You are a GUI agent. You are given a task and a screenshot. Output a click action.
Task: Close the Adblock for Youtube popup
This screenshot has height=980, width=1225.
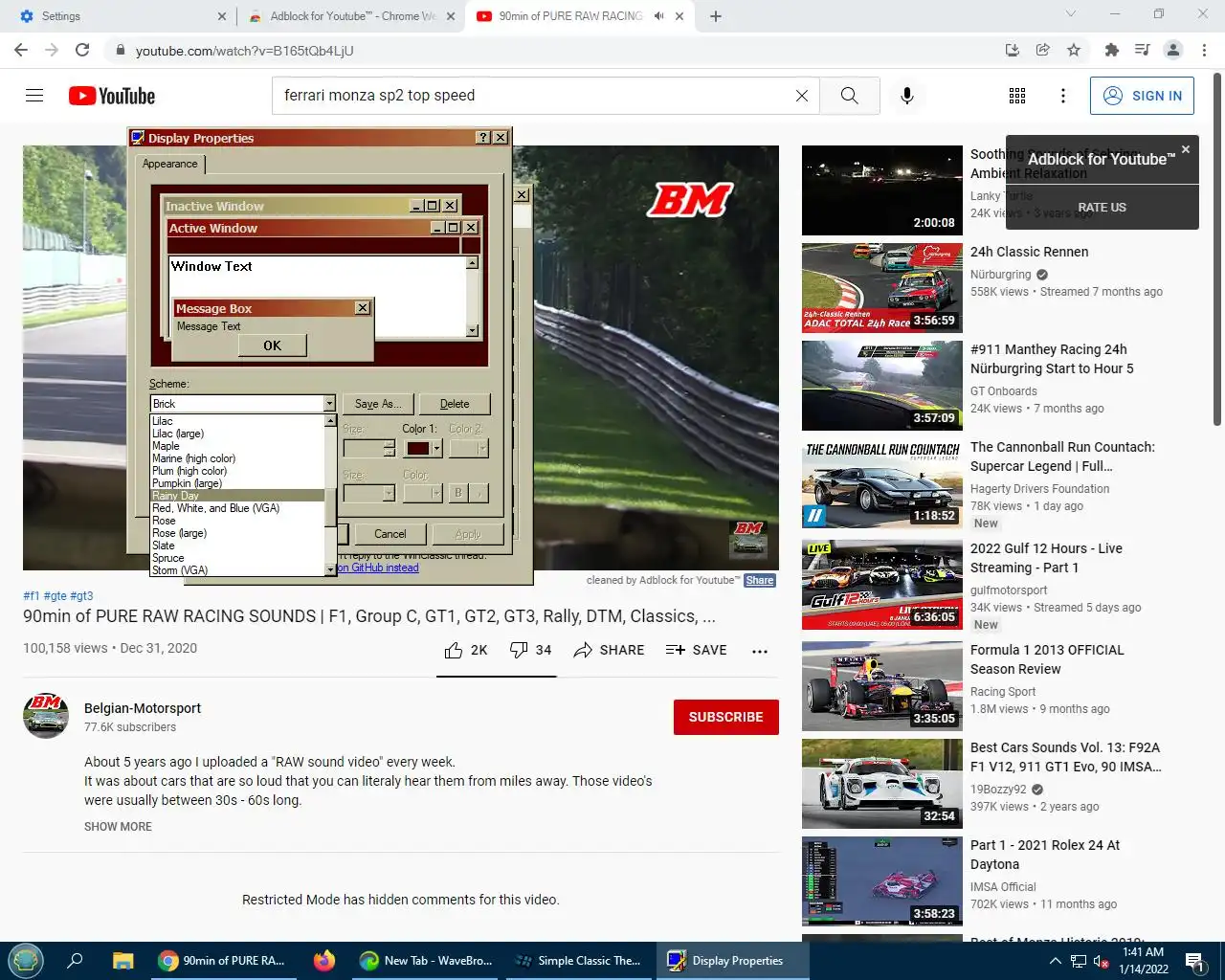[x=1186, y=149]
